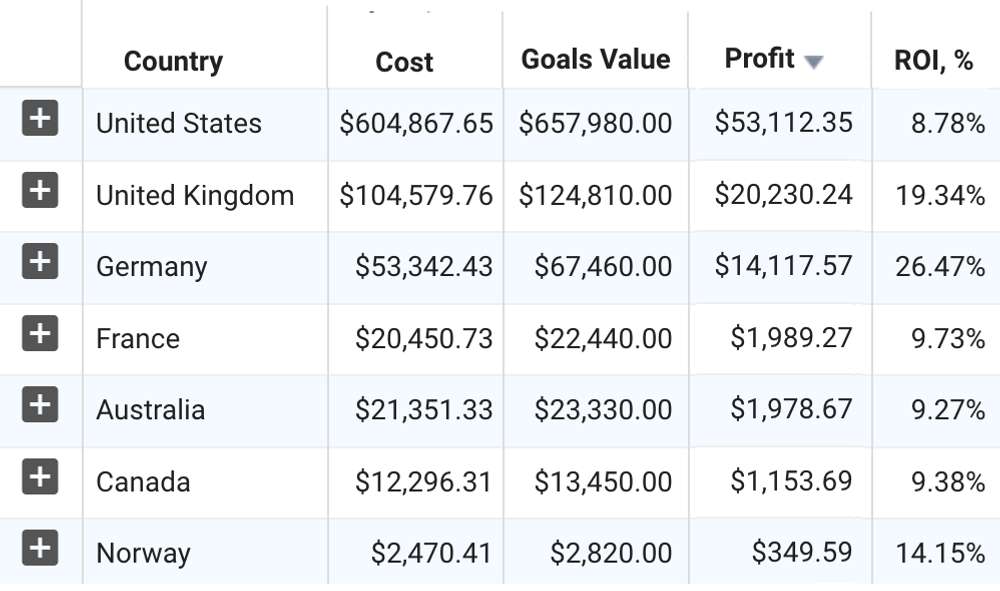Click the plus icon beside France
The image size is (1000, 591).
[x=40, y=333]
